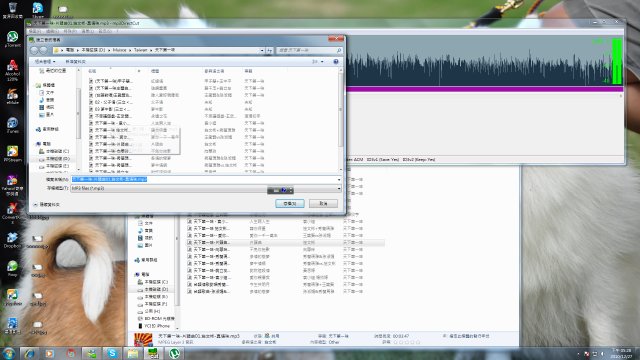Focus the search box in the save dialog
The width and height of the screenshot is (640, 360).
click(x=309, y=50)
